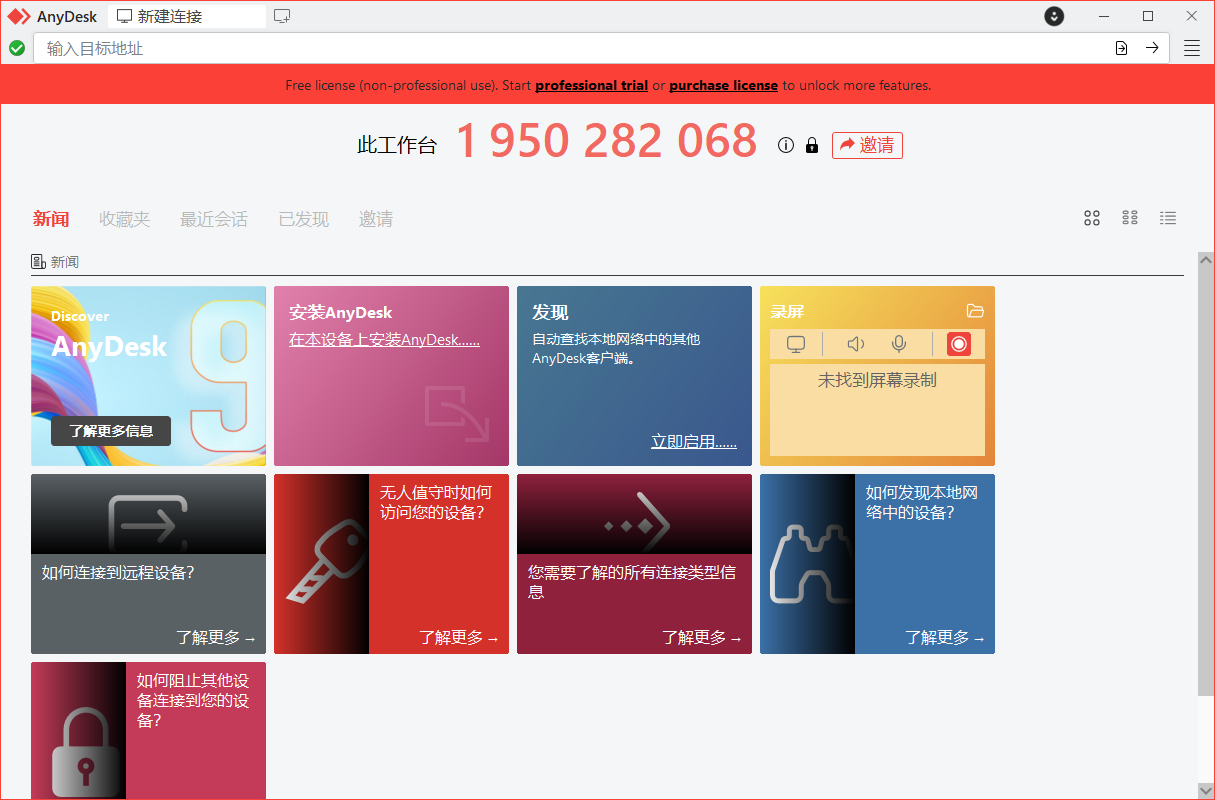Click the 安装AnyDesk card title
The height and width of the screenshot is (800, 1215).
[x=340, y=312]
